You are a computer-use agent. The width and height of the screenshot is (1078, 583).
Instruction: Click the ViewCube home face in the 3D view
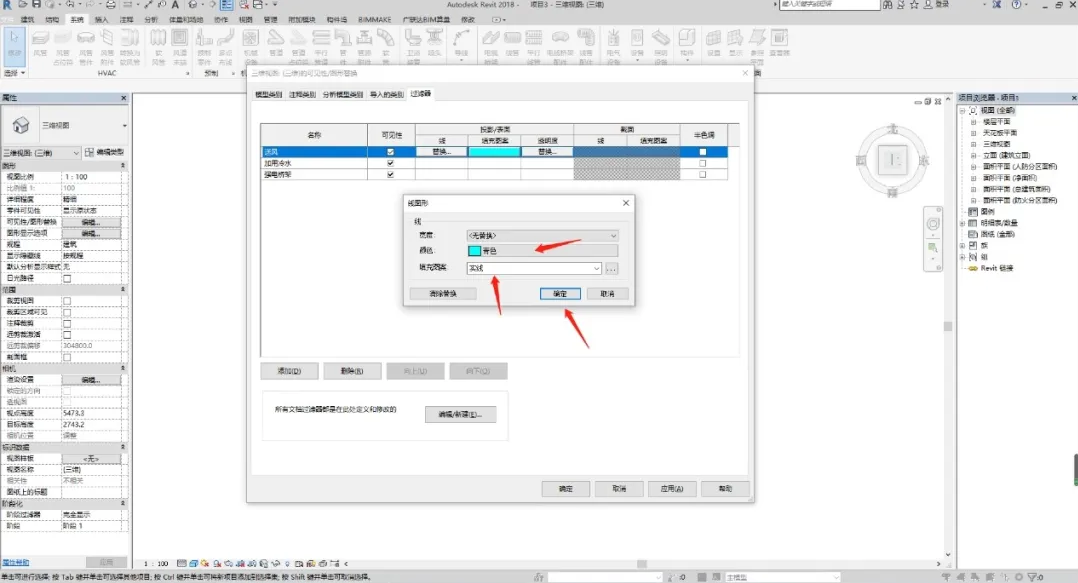892,160
